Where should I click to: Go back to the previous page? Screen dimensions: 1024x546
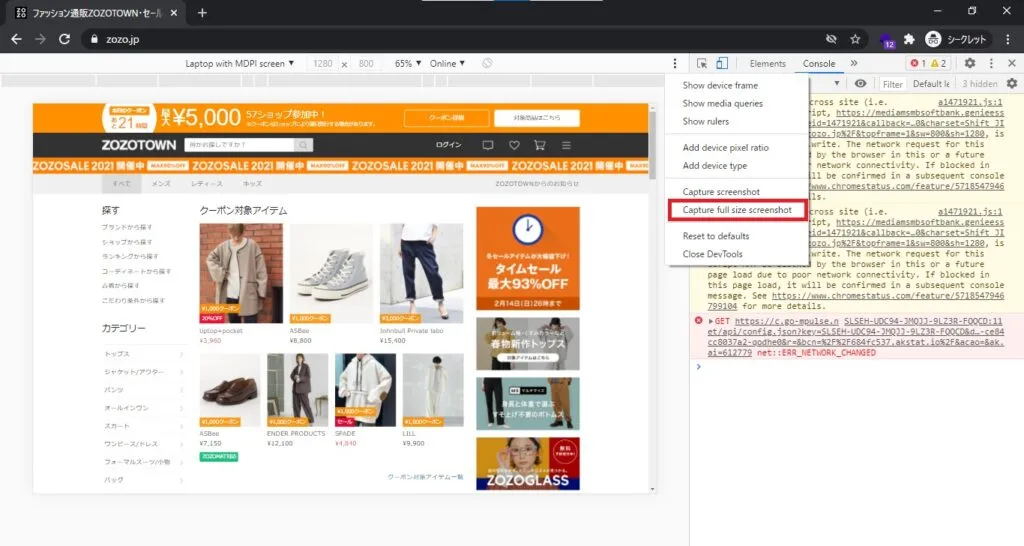(16, 39)
